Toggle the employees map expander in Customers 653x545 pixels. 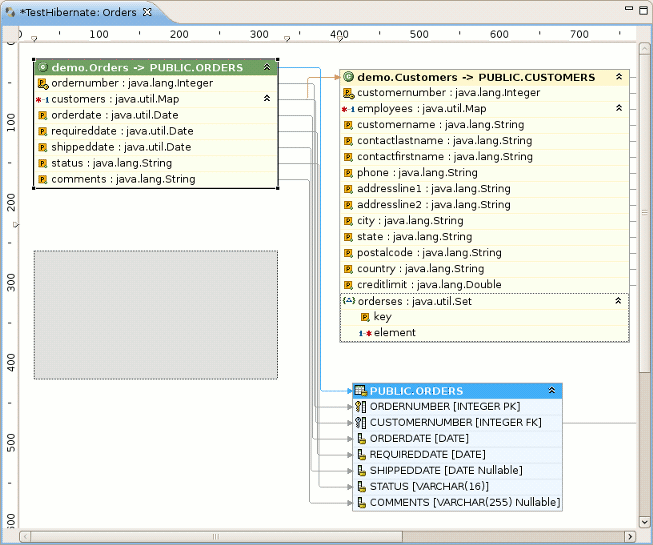click(619, 108)
